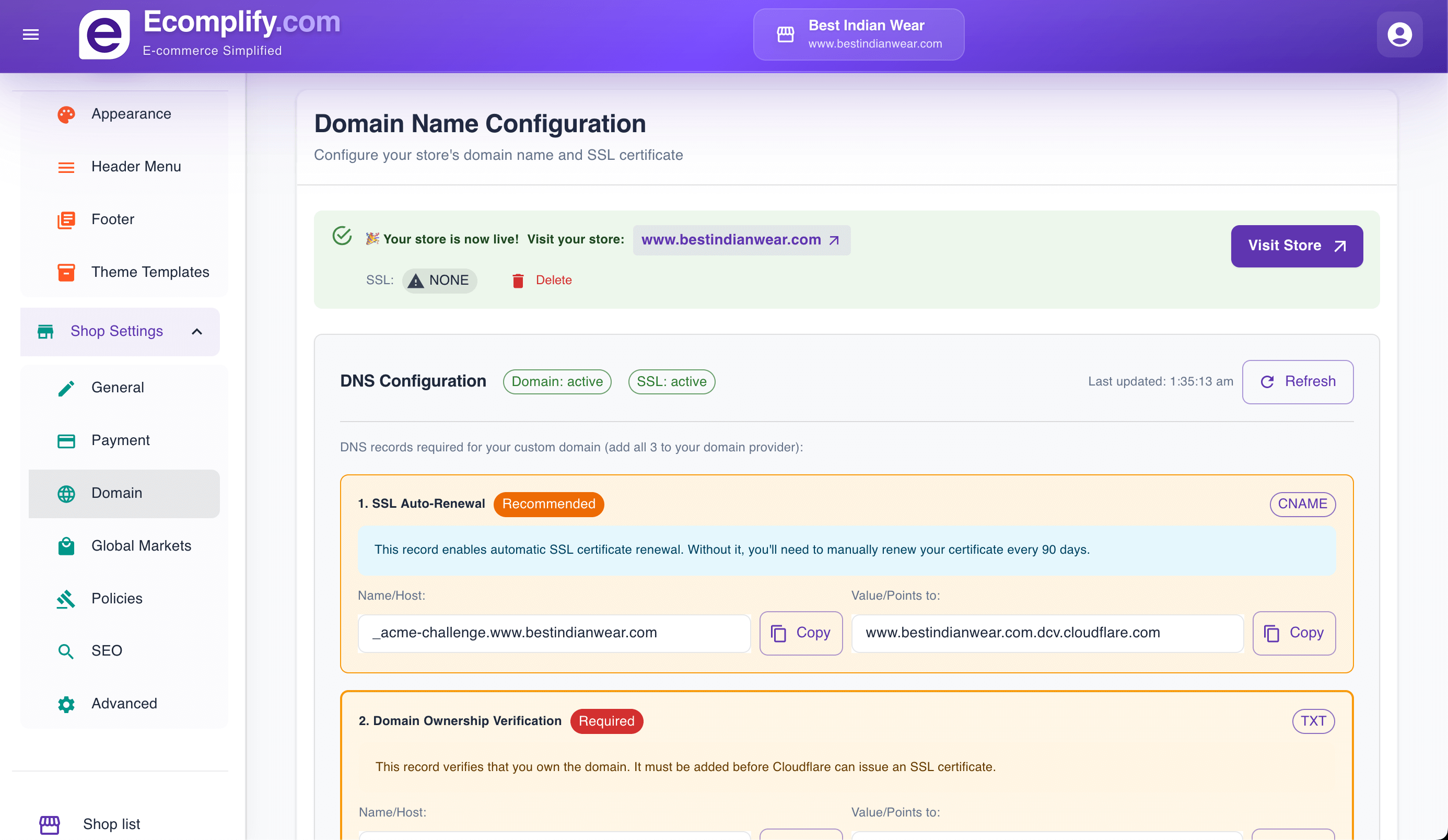Image resolution: width=1448 pixels, height=840 pixels.
Task: Click the Ecomplify hamburger menu icon
Action: tap(30, 34)
